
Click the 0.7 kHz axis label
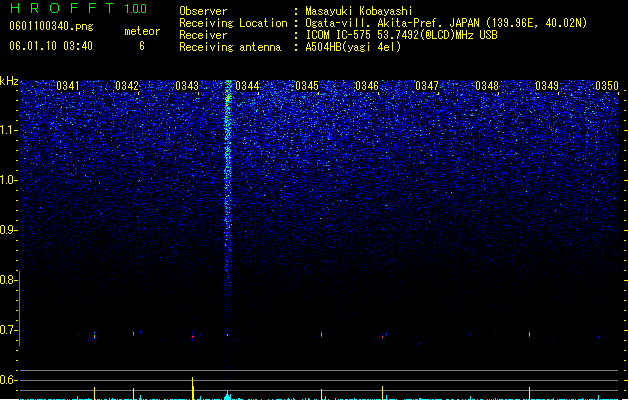[x=9, y=331]
